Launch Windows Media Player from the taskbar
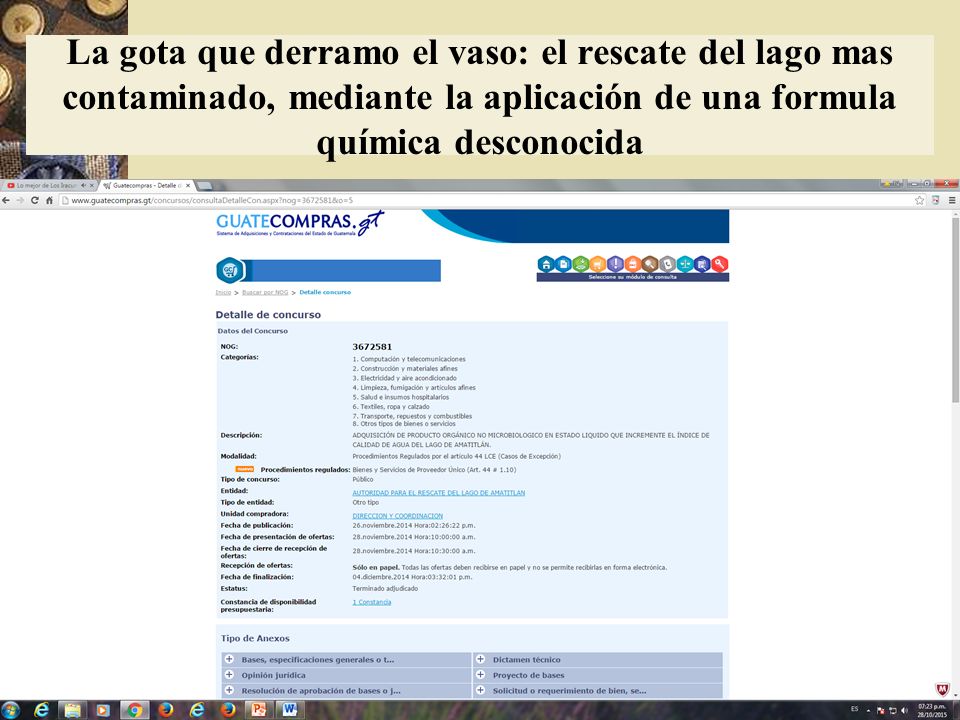Image resolution: width=960 pixels, height=720 pixels. click(x=103, y=710)
